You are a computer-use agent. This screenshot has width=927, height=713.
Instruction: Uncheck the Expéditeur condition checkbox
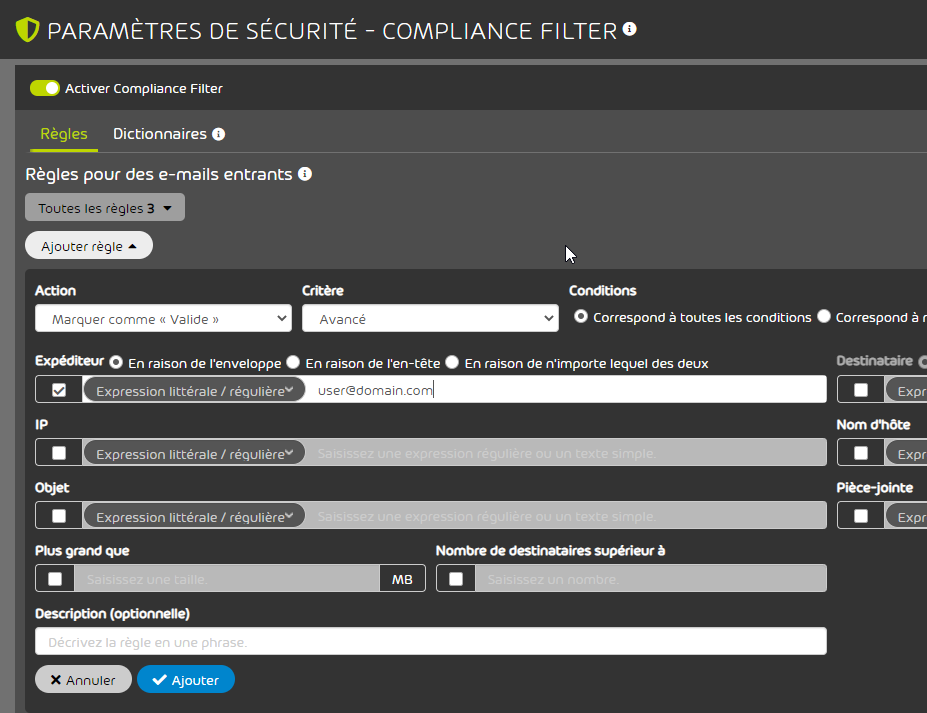59,390
